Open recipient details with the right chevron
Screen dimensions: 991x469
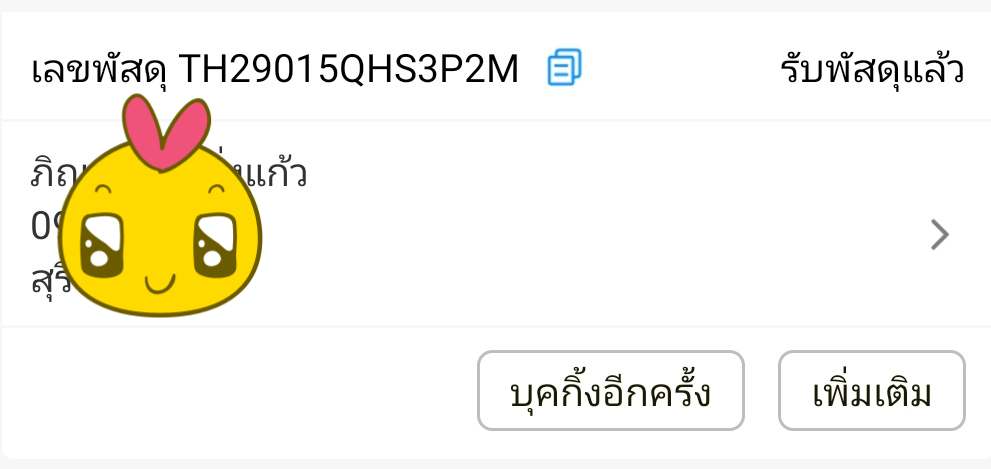tap(940, 234)
